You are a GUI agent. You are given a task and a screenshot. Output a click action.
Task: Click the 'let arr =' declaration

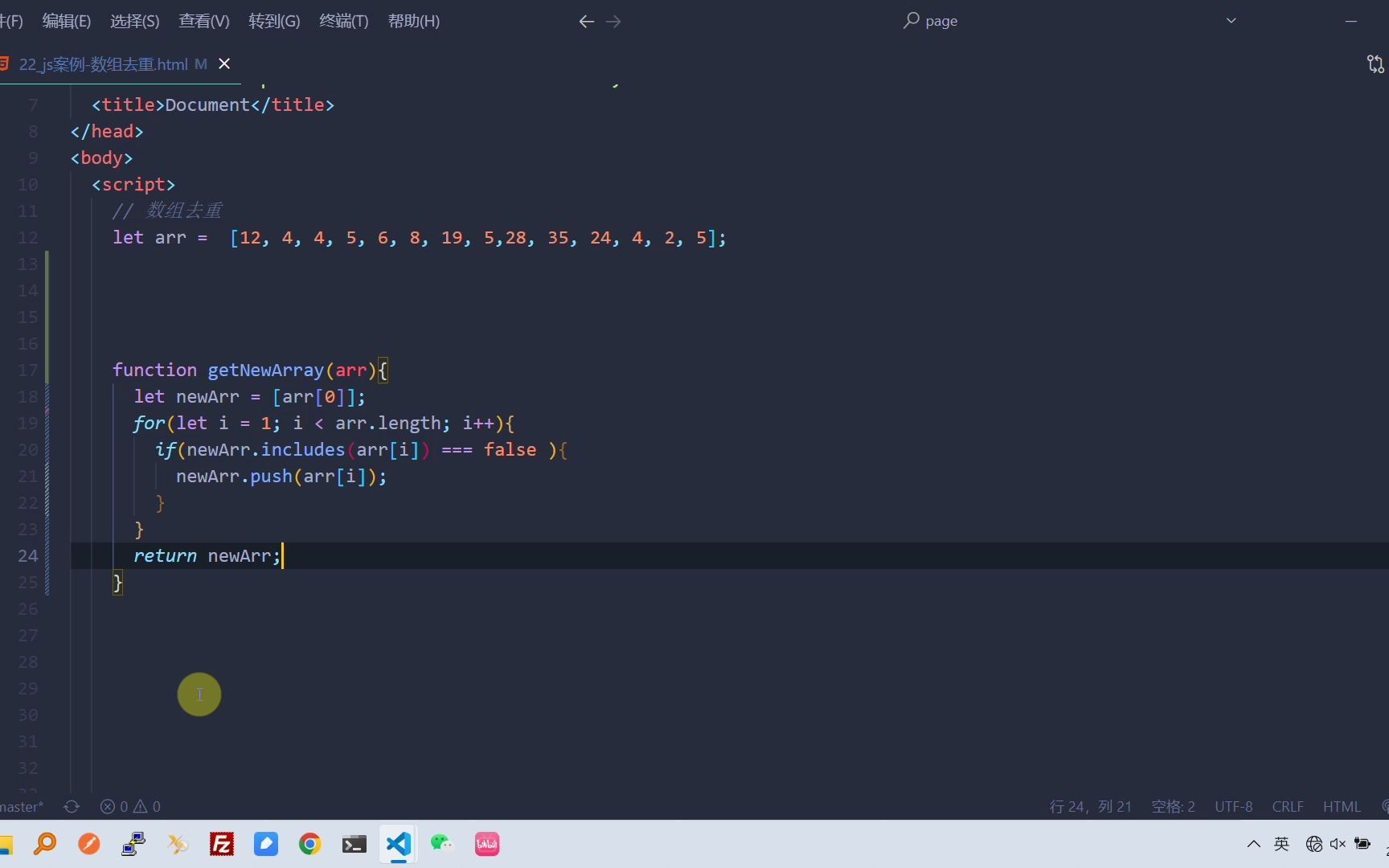160,238
